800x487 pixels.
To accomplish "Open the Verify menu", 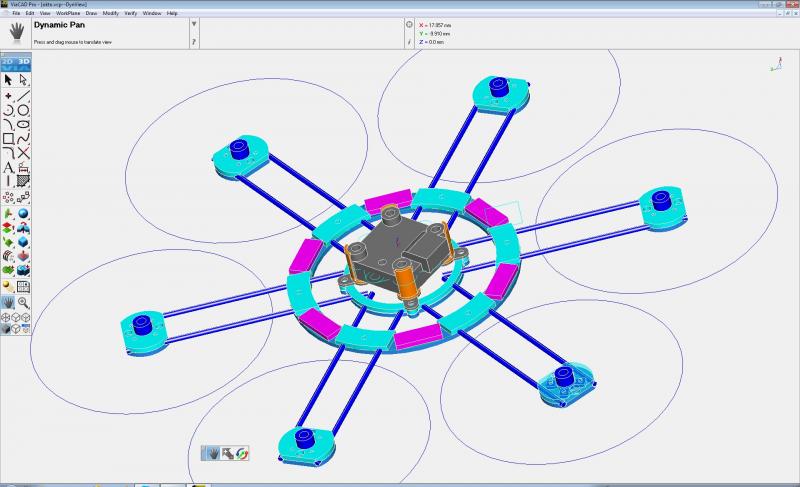I will click(x=131, y=13).
